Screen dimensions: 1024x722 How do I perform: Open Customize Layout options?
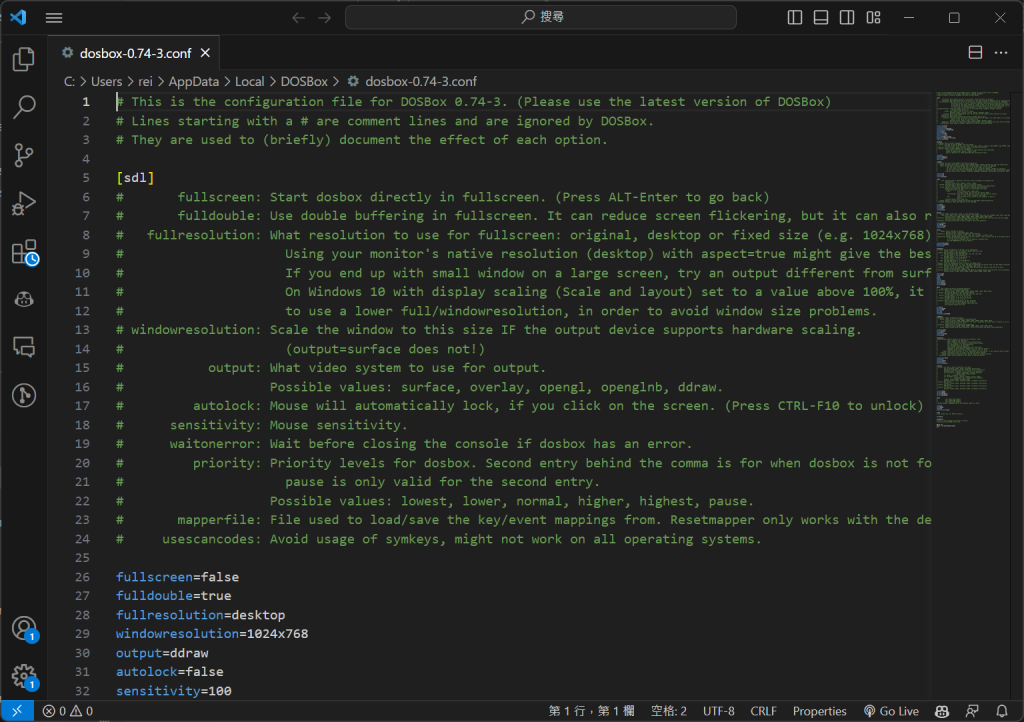pyautogui.click(x=874, y=18)
